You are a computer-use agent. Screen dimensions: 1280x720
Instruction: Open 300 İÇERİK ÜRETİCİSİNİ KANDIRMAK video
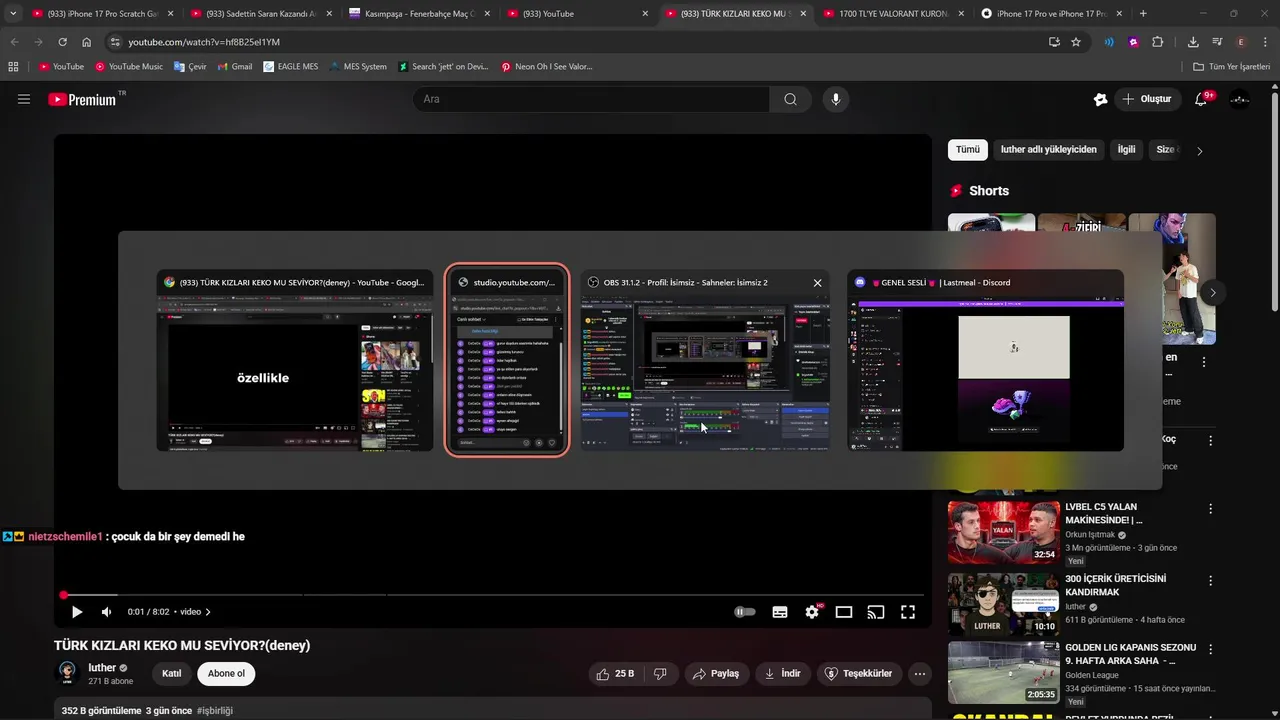[x=1004, y=604]
